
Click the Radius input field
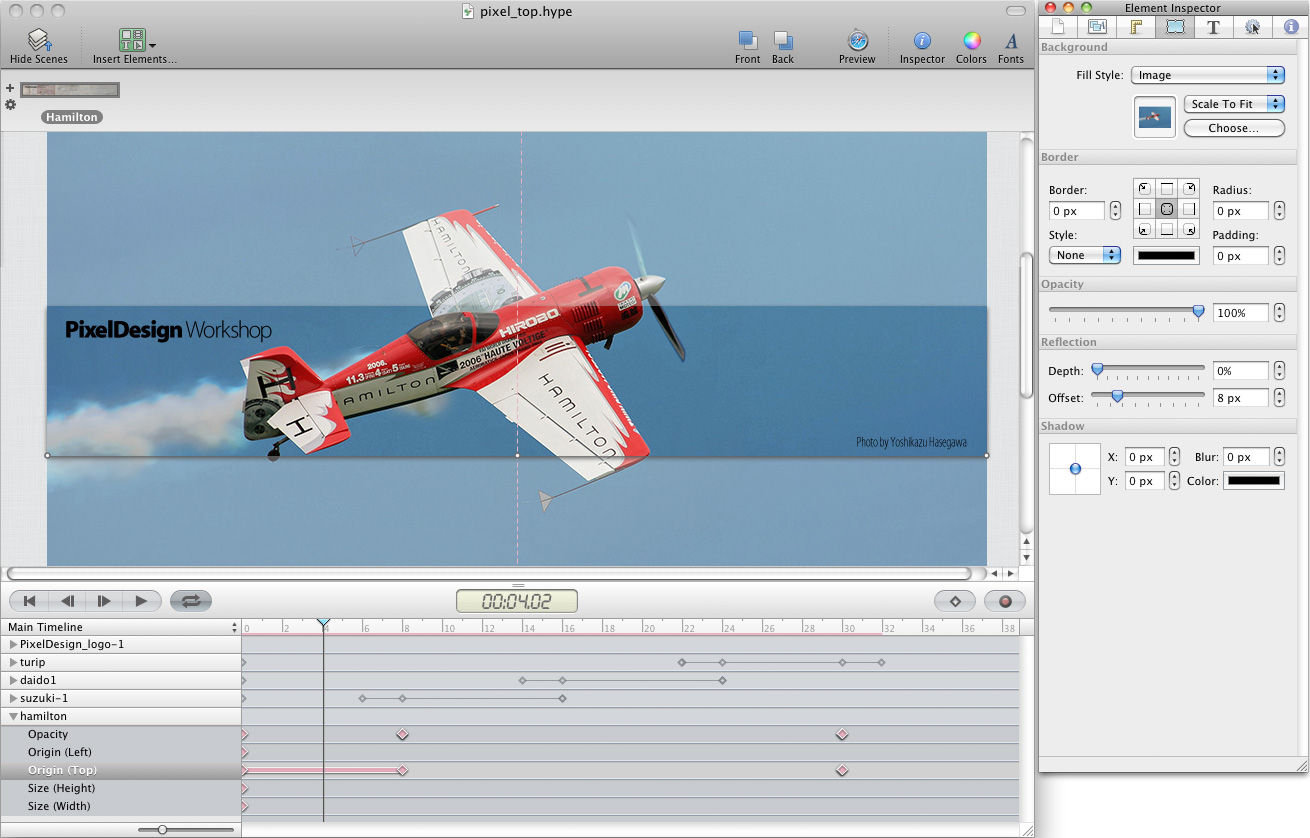1241,211
